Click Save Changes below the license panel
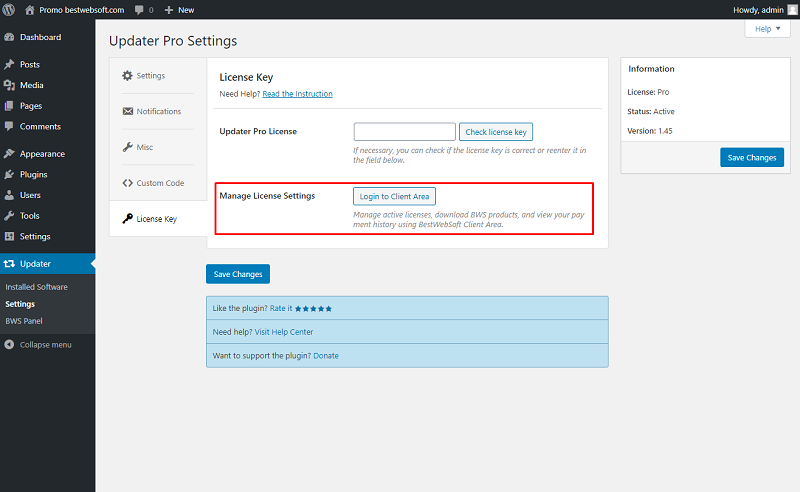Viewport: 800px width, 492px height. pos(238,274)
